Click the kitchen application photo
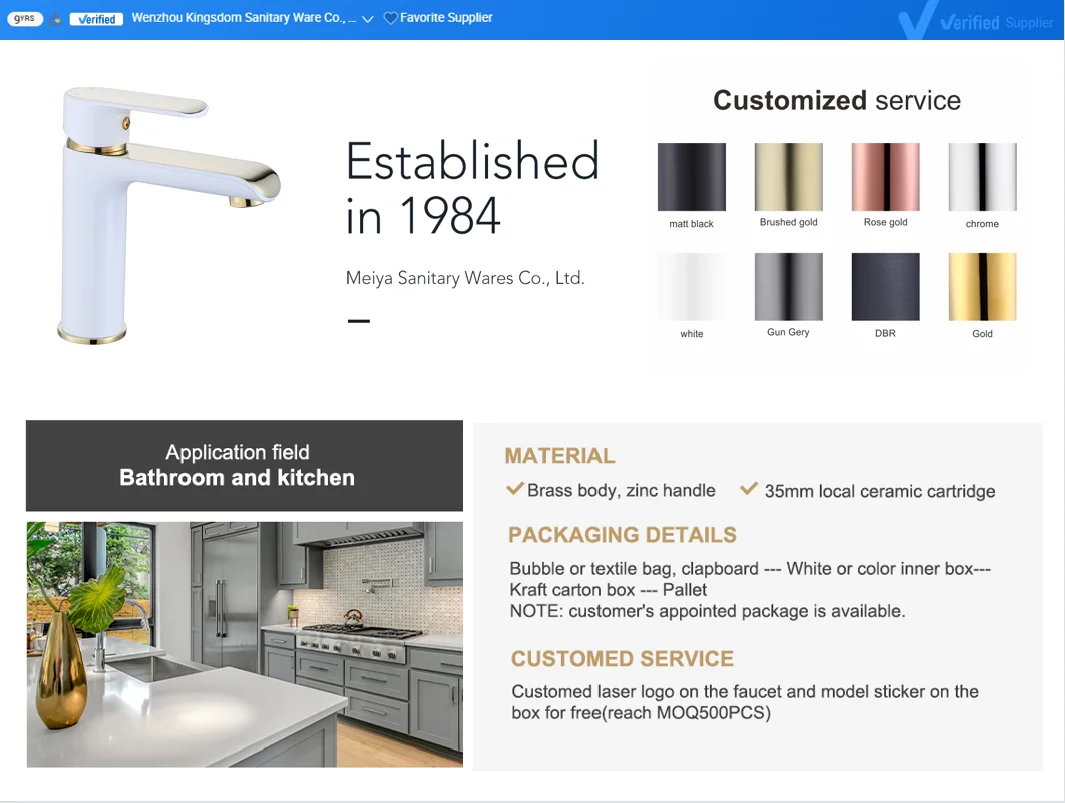This screenshot has width=1065, height=803. coord(244,644)
